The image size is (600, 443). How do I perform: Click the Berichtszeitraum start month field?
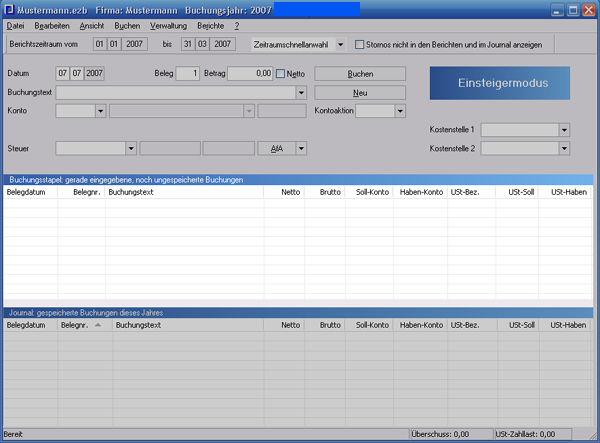coord(114,44)
